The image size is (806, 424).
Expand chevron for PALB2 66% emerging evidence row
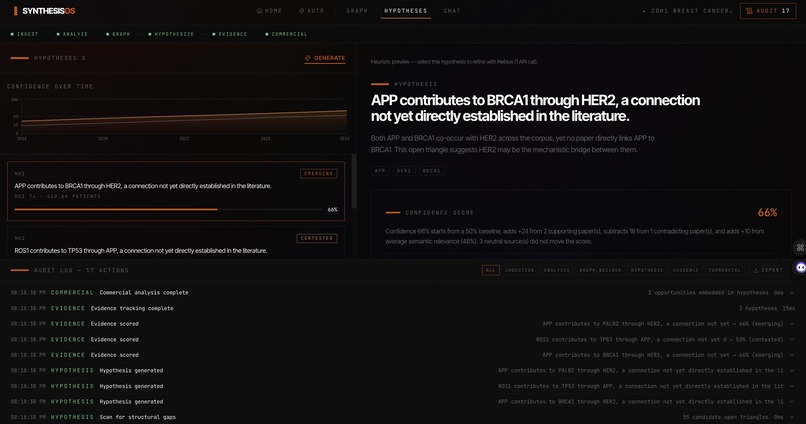(792, 324)
